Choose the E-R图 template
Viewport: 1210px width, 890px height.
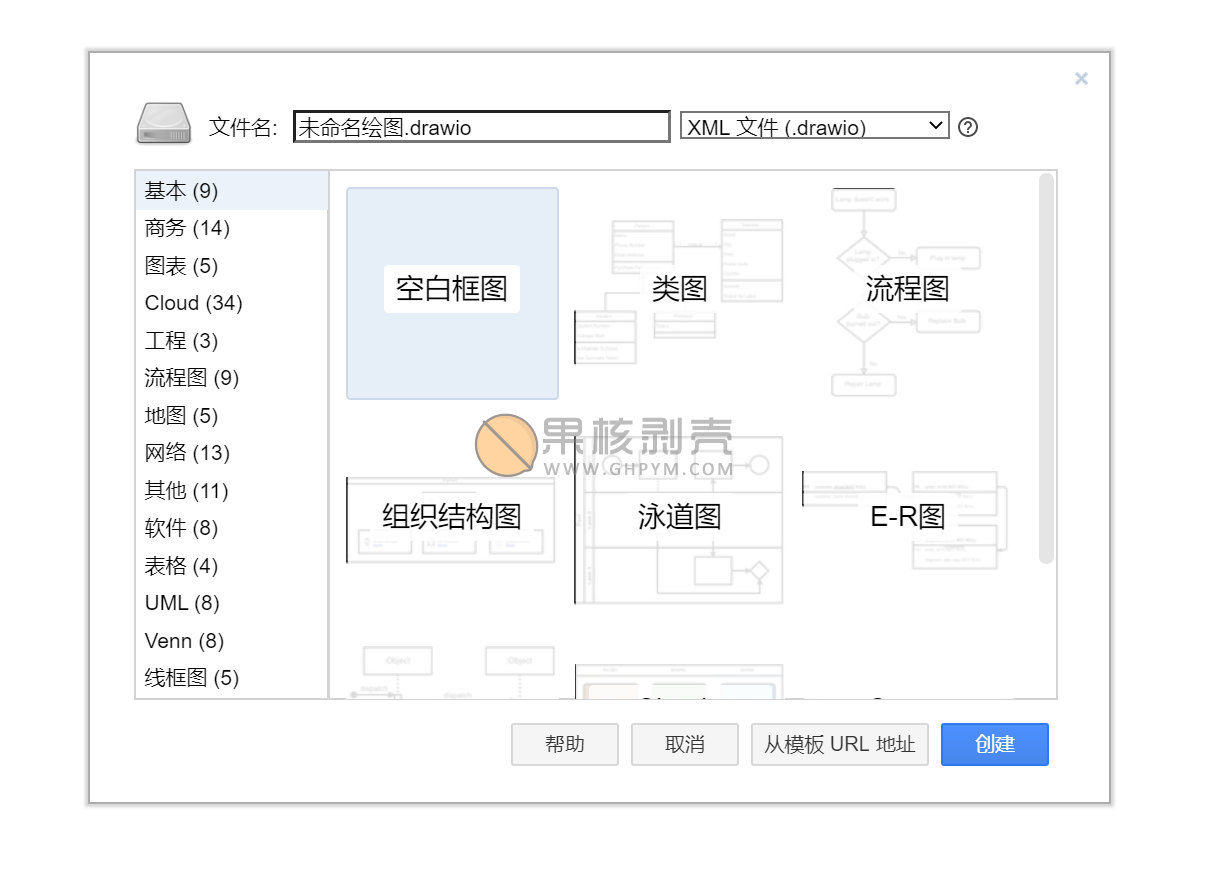coord(907,519)
